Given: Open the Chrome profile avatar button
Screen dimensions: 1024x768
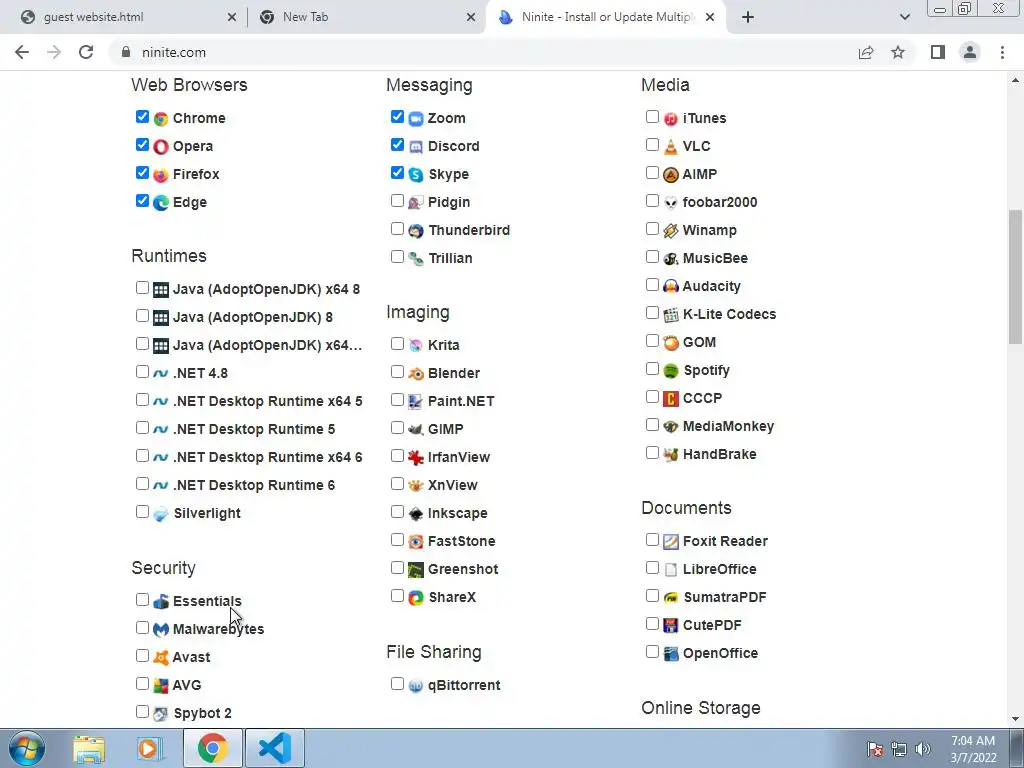Looking at the screenshot, I should click(970, 52).
